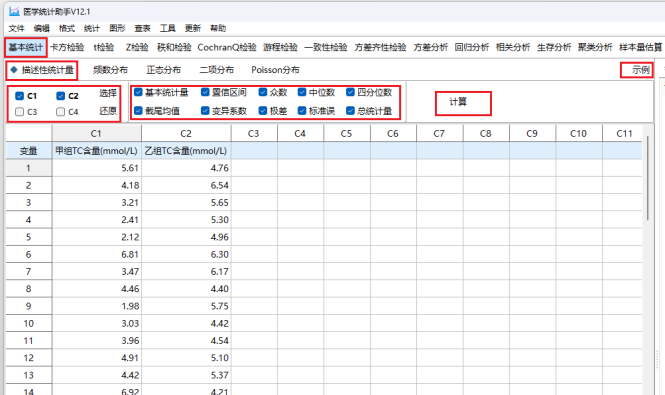Image resolution: width=665 pixels, height=395 pixels.
Task: Select the 描述性统计量 sub-tab
Action: point(42,70)
